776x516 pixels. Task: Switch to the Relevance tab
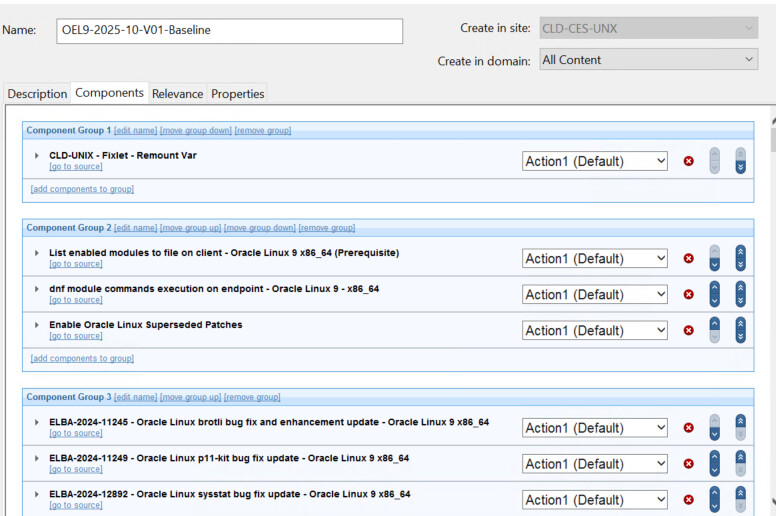(x=178, y=94)
